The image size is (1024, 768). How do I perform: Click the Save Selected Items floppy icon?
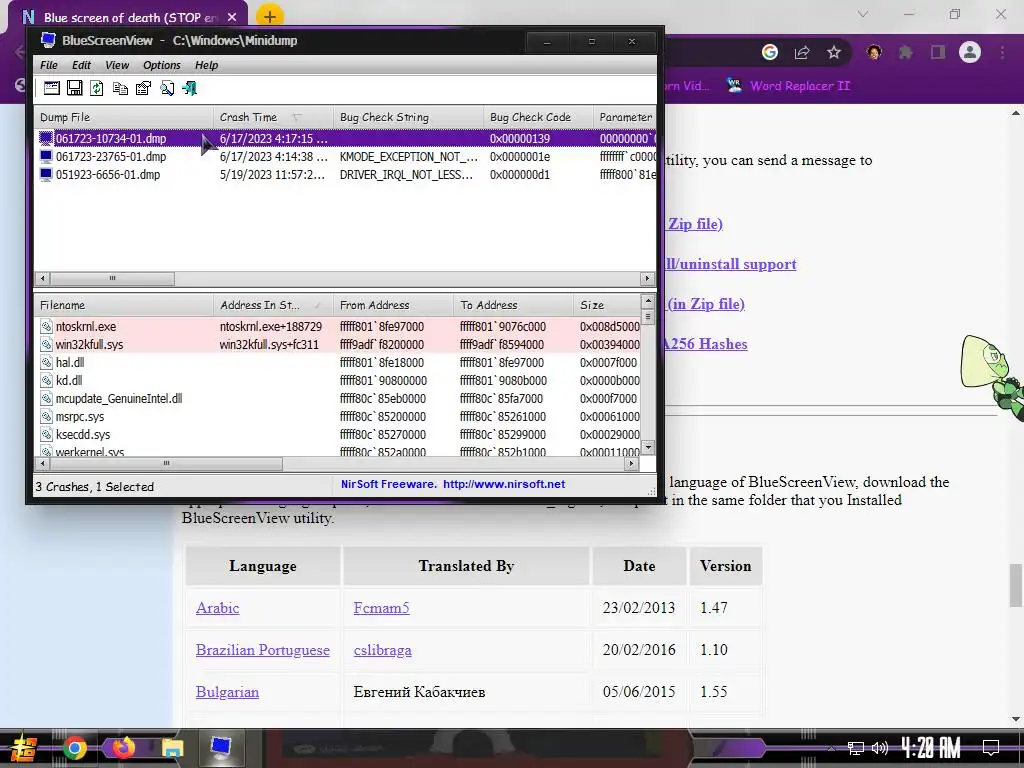pyautogui.click(x=74, y=88)
